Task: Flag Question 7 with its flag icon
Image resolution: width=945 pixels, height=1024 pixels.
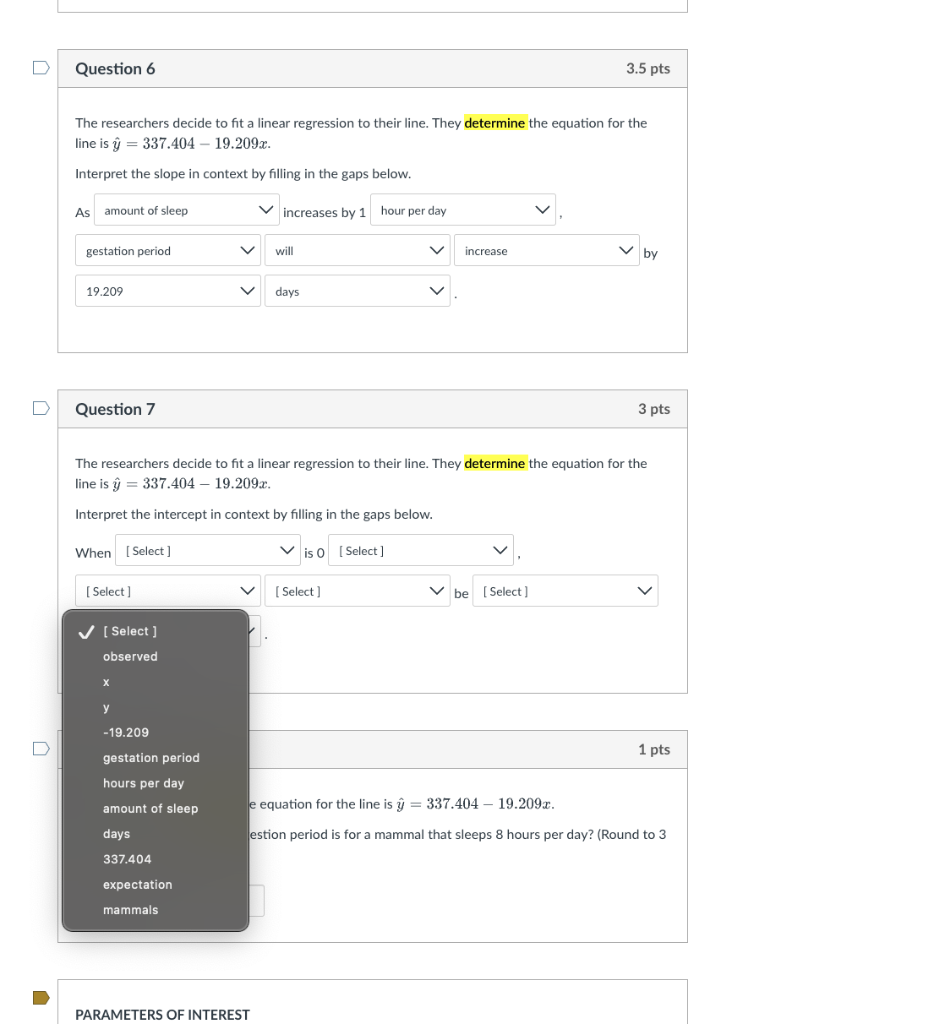Action: 41,408
